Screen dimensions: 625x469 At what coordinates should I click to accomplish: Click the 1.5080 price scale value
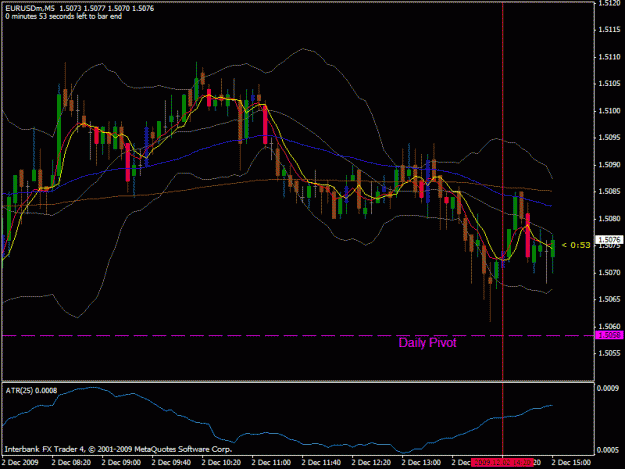coord(609,219)
